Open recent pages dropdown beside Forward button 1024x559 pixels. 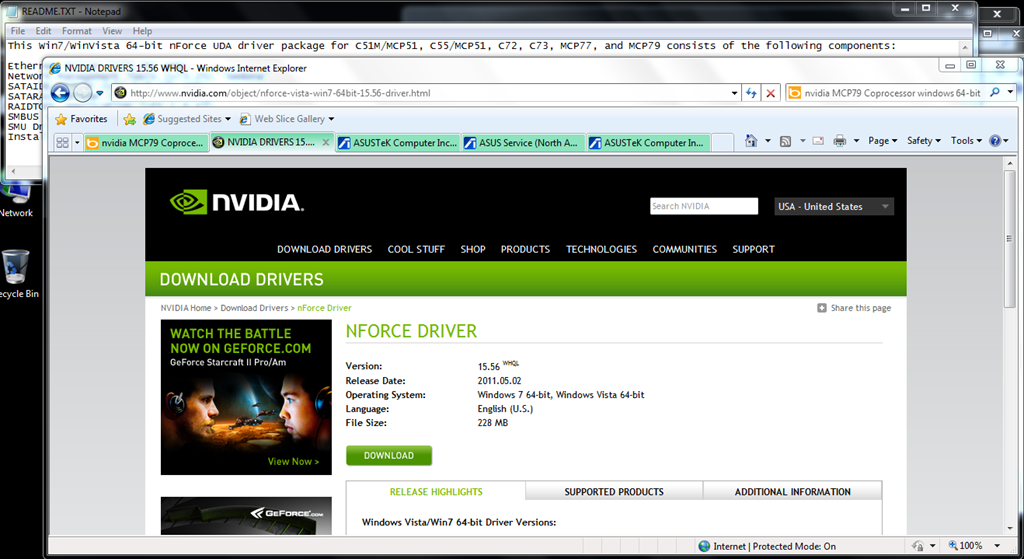click(x=100, y=93)
